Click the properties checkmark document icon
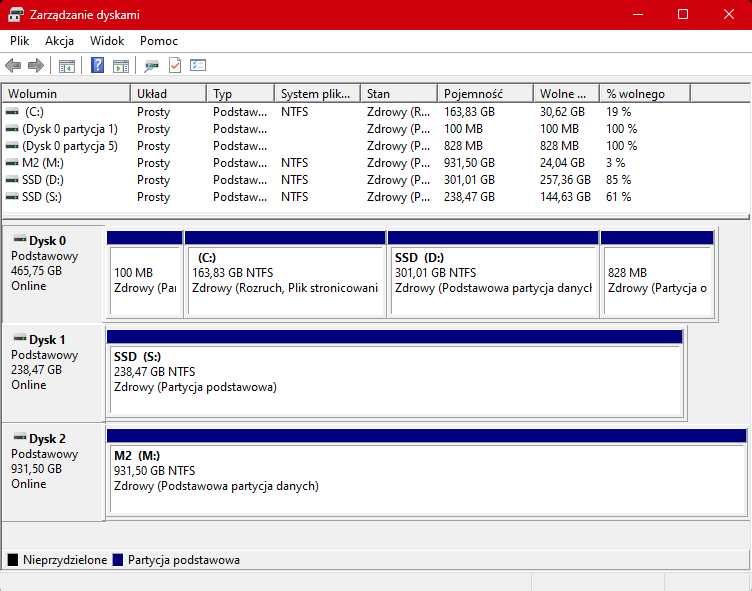The height and width of the screenshot is (591, 752). coord(175,65)
